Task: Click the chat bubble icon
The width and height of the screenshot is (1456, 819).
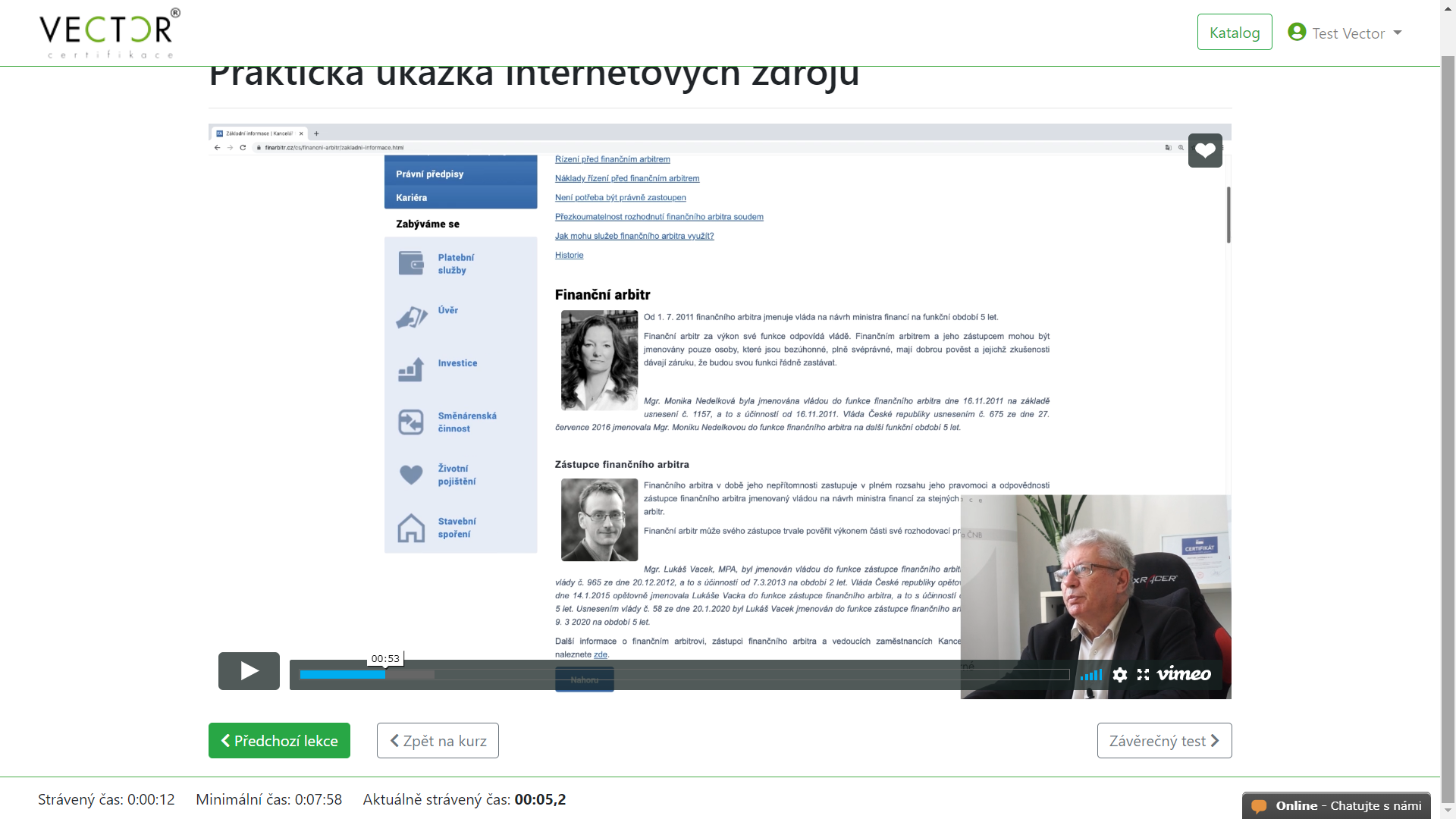Action: pos(1259,806)
